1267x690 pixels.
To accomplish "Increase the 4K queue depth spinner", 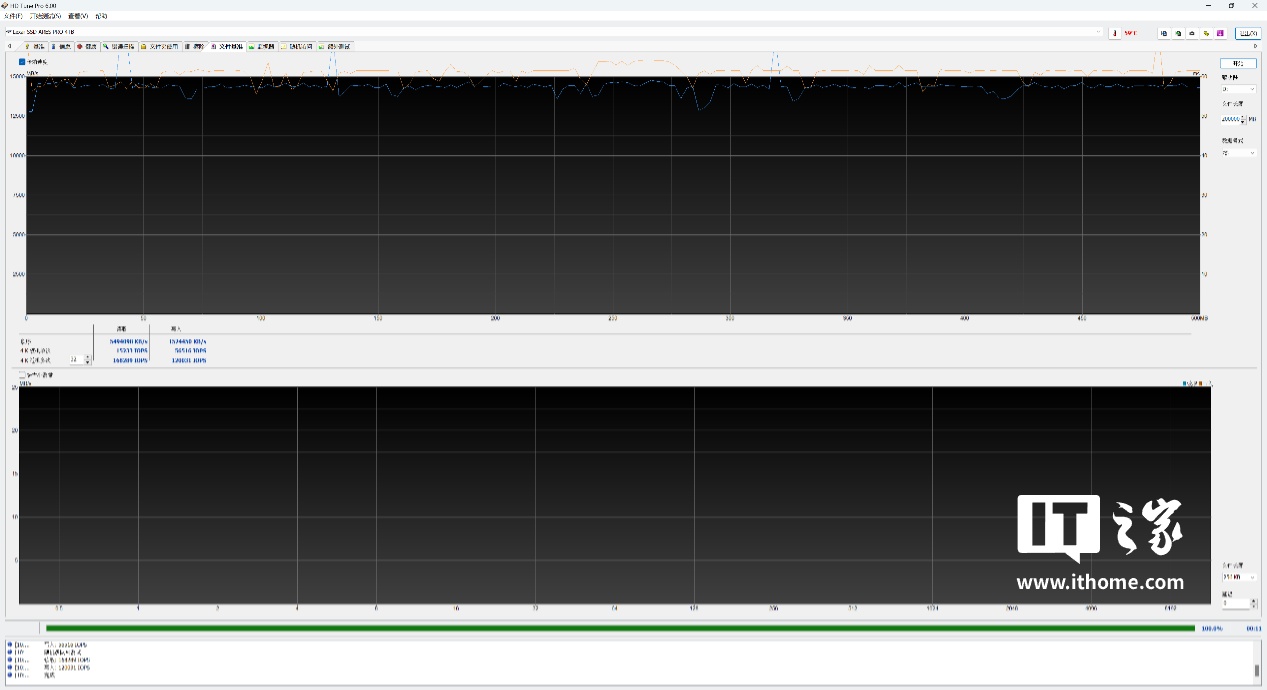I will pos(87,357).
